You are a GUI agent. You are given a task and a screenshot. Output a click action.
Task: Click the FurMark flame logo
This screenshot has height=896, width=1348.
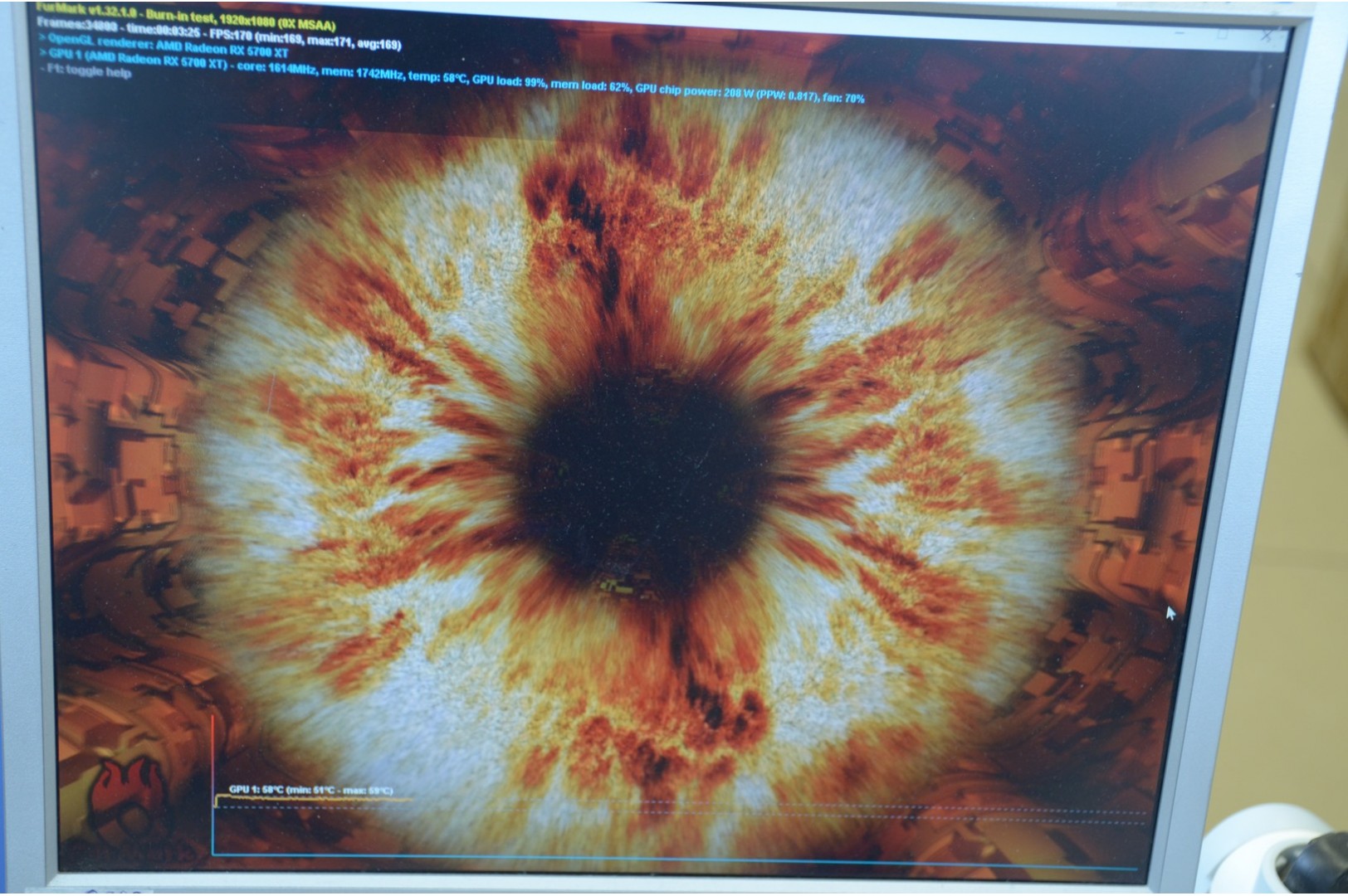130,799
